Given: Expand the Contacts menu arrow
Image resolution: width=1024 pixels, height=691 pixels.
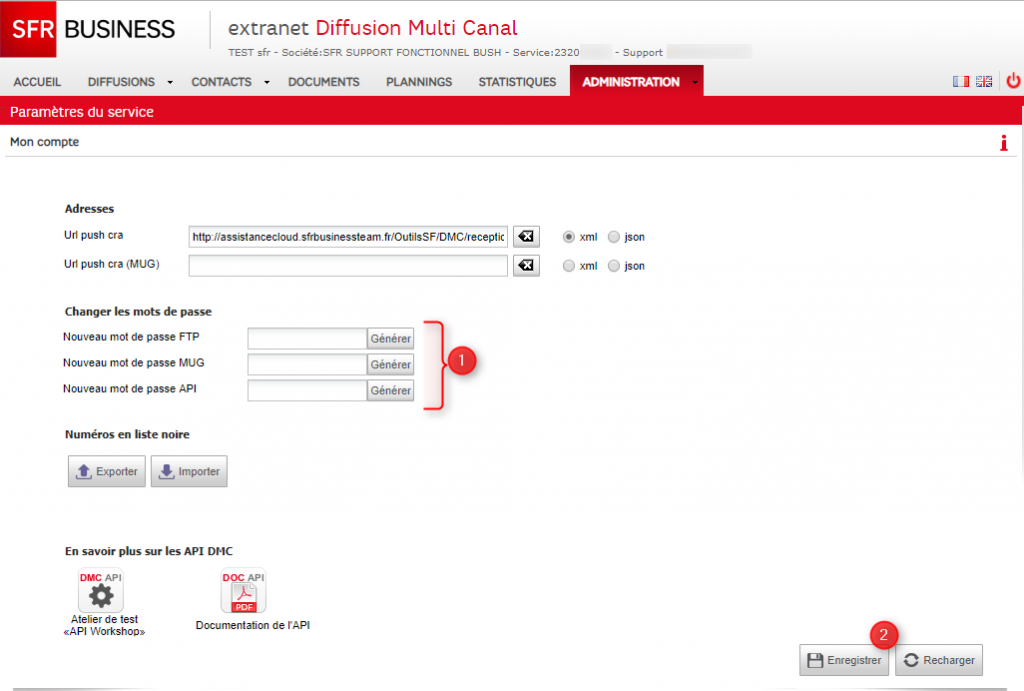Looking at the screenshot, I should click(x=266, y=82).
